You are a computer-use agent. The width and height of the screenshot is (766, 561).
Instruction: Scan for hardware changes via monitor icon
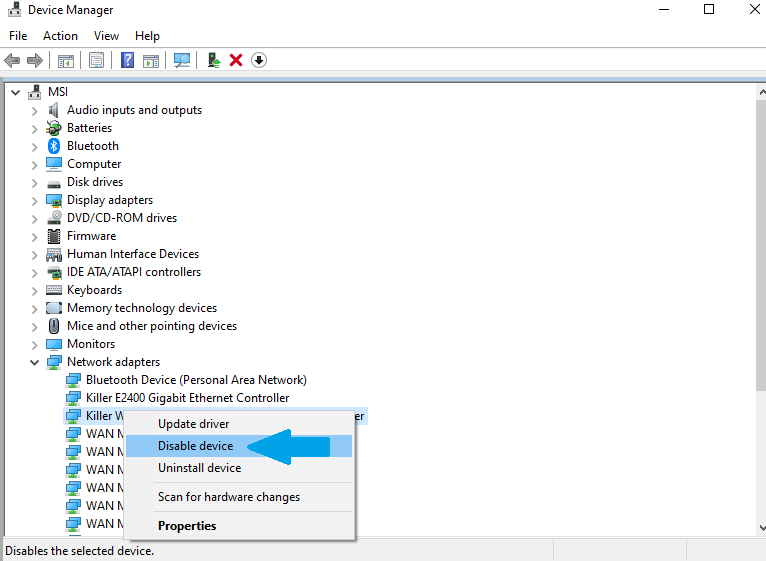[x=182, y=61]
